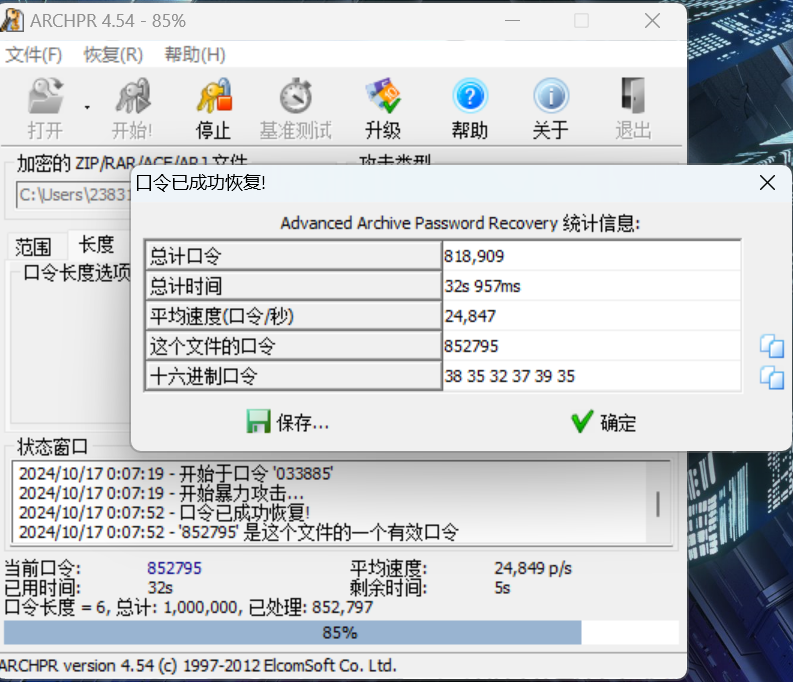Click the Exit (退出) door icon
This screenshot has width=793, height=682.
[633, 96]
